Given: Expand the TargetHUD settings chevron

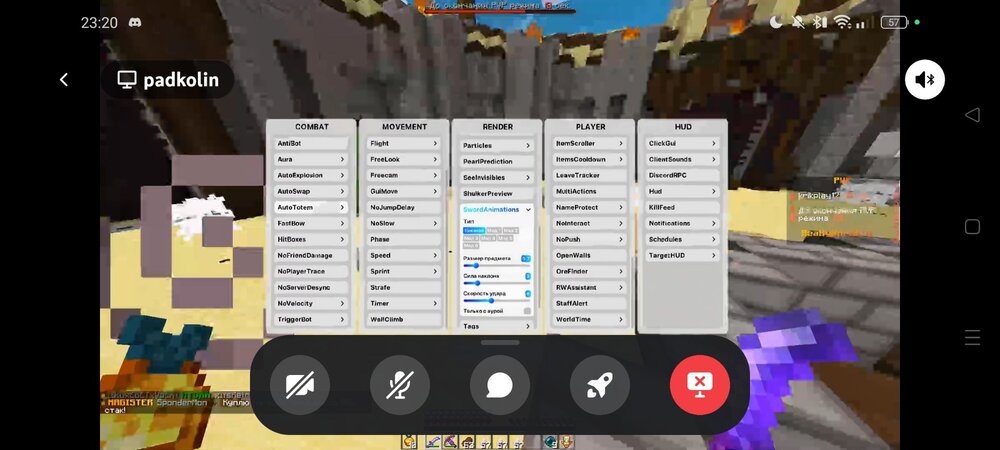Looking at the screenshot, I should coord(713,255).
